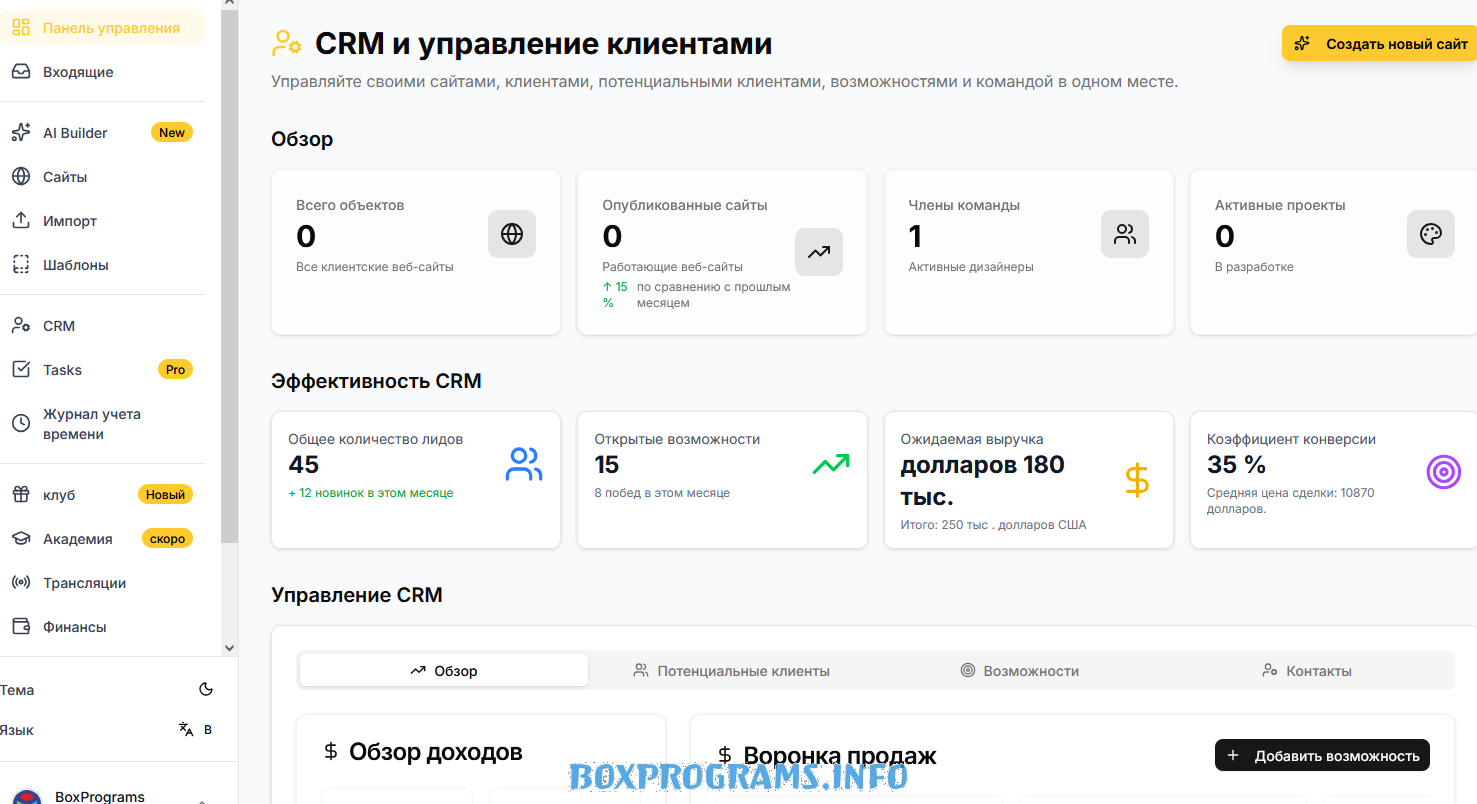Click the Трансляции broadcast icon

tap(21, 583)
